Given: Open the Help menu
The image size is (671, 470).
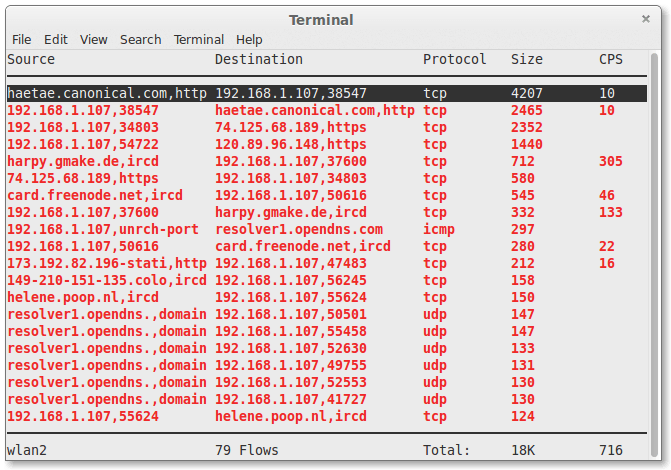Looking at the screenshot, I should tap(249, 40).
